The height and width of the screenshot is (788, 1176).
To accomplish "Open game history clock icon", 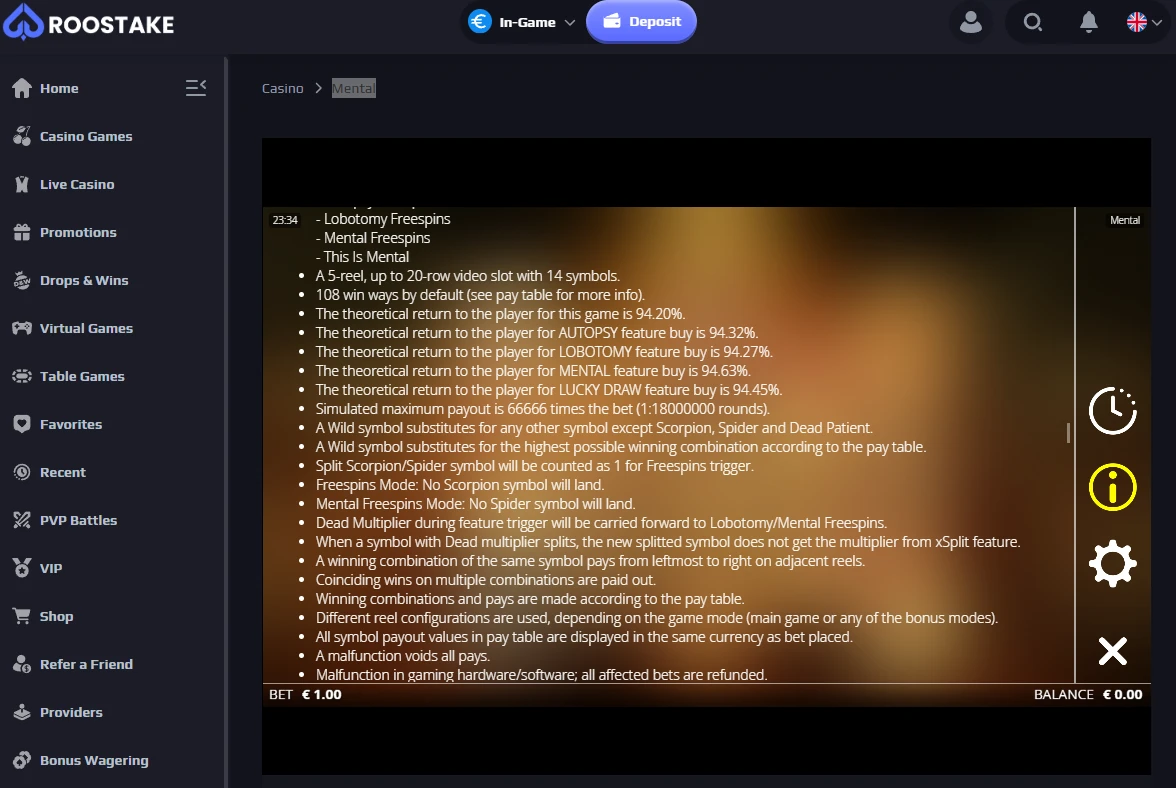I will pos(1113,410).
